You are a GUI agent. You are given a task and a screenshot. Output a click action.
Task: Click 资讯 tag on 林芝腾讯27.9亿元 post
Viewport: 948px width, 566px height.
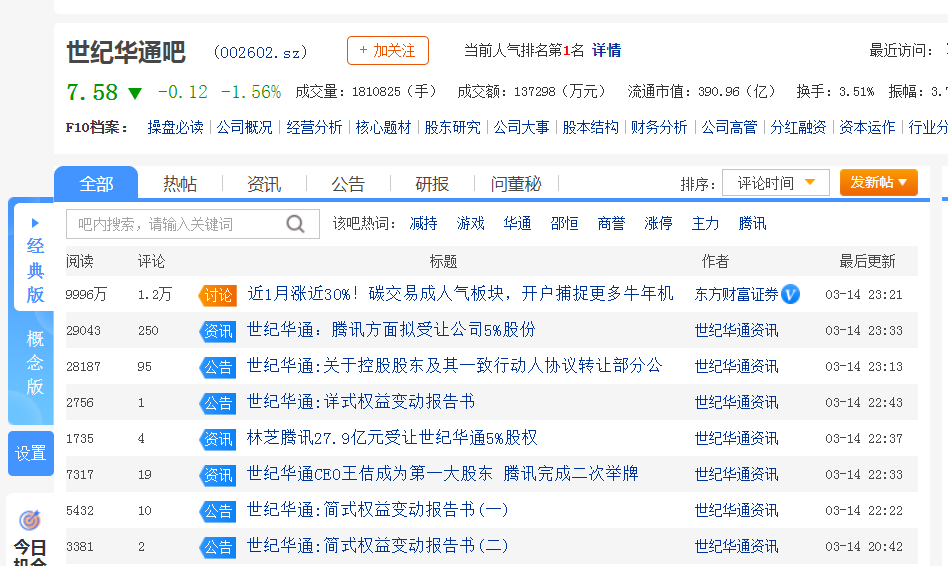coord(218,439)
